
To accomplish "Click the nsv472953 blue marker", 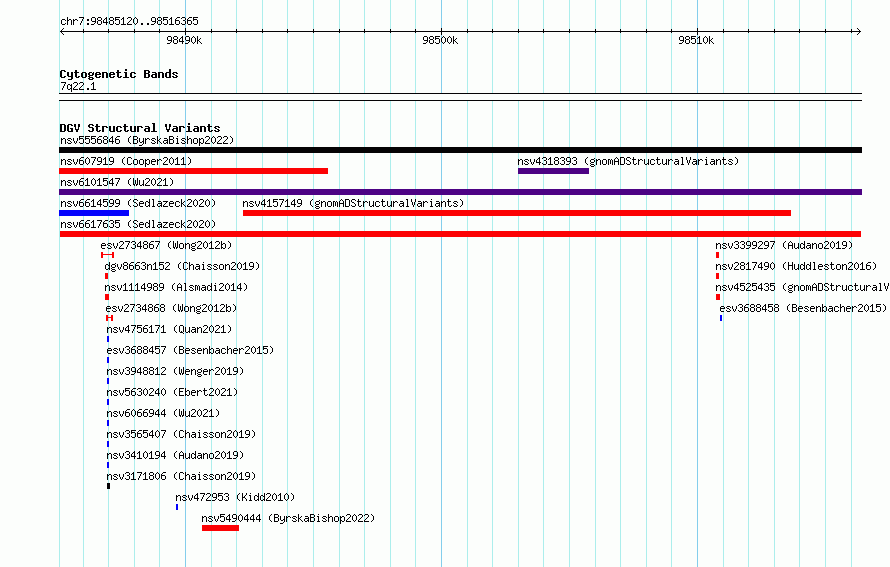I will point(177,507).
